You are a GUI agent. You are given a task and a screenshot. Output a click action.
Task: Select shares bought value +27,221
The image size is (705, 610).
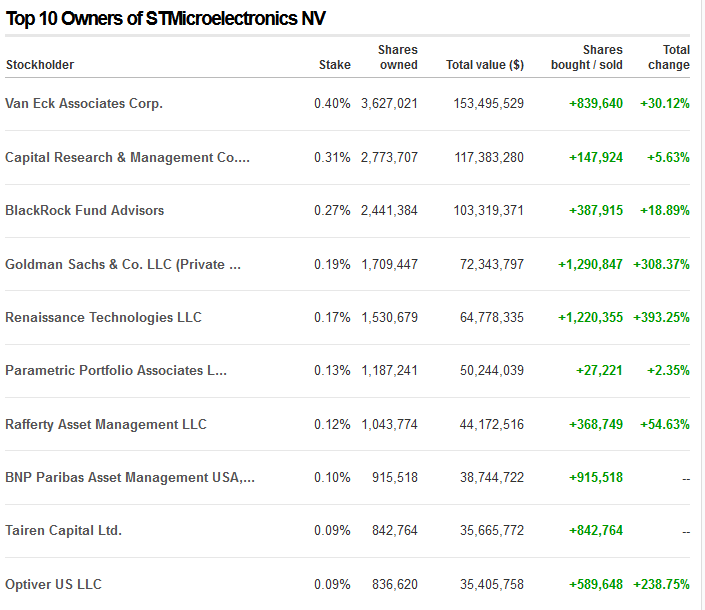(x=600, y=370)
